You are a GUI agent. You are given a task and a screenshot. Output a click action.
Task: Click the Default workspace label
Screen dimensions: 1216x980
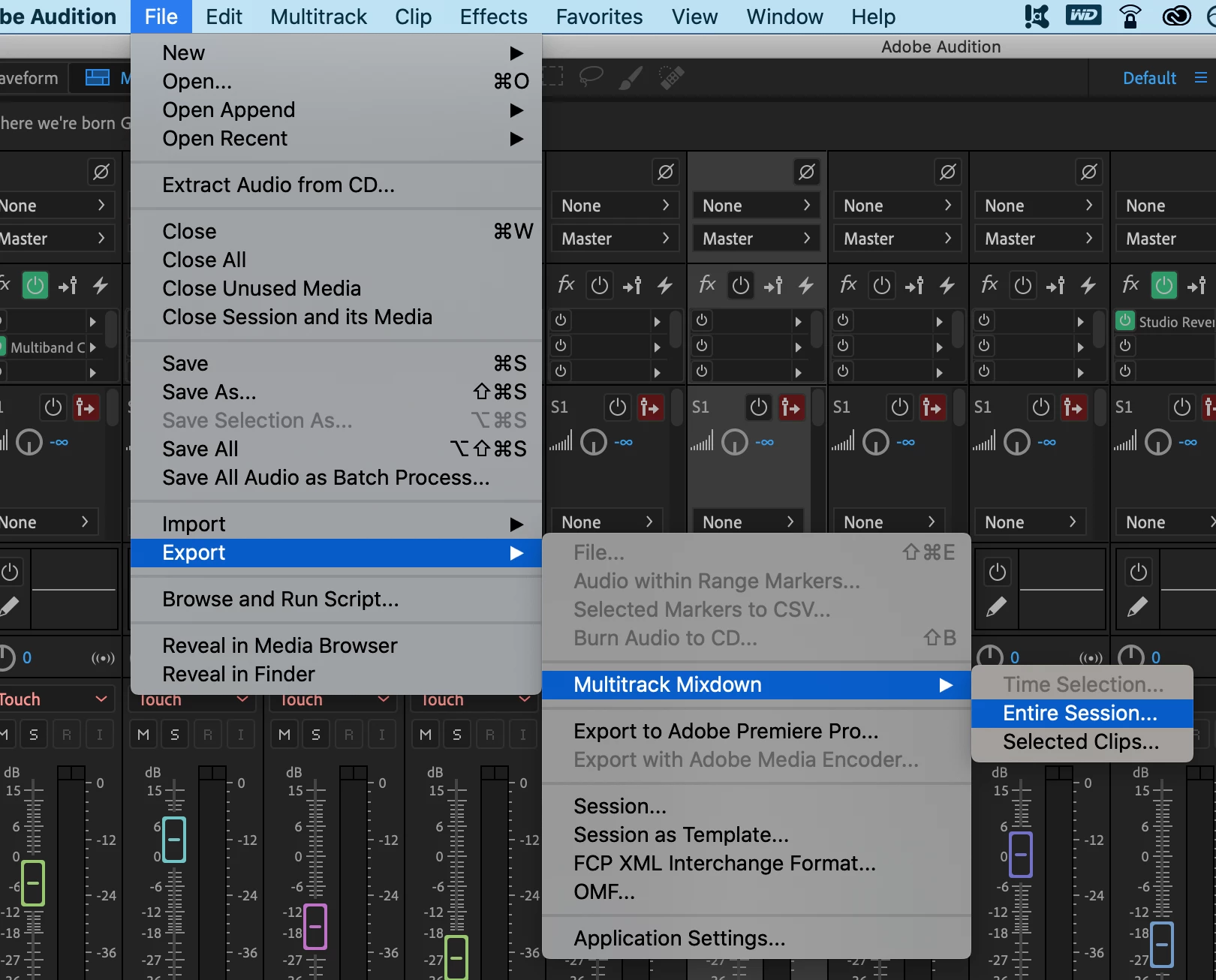click(1149, 78)
